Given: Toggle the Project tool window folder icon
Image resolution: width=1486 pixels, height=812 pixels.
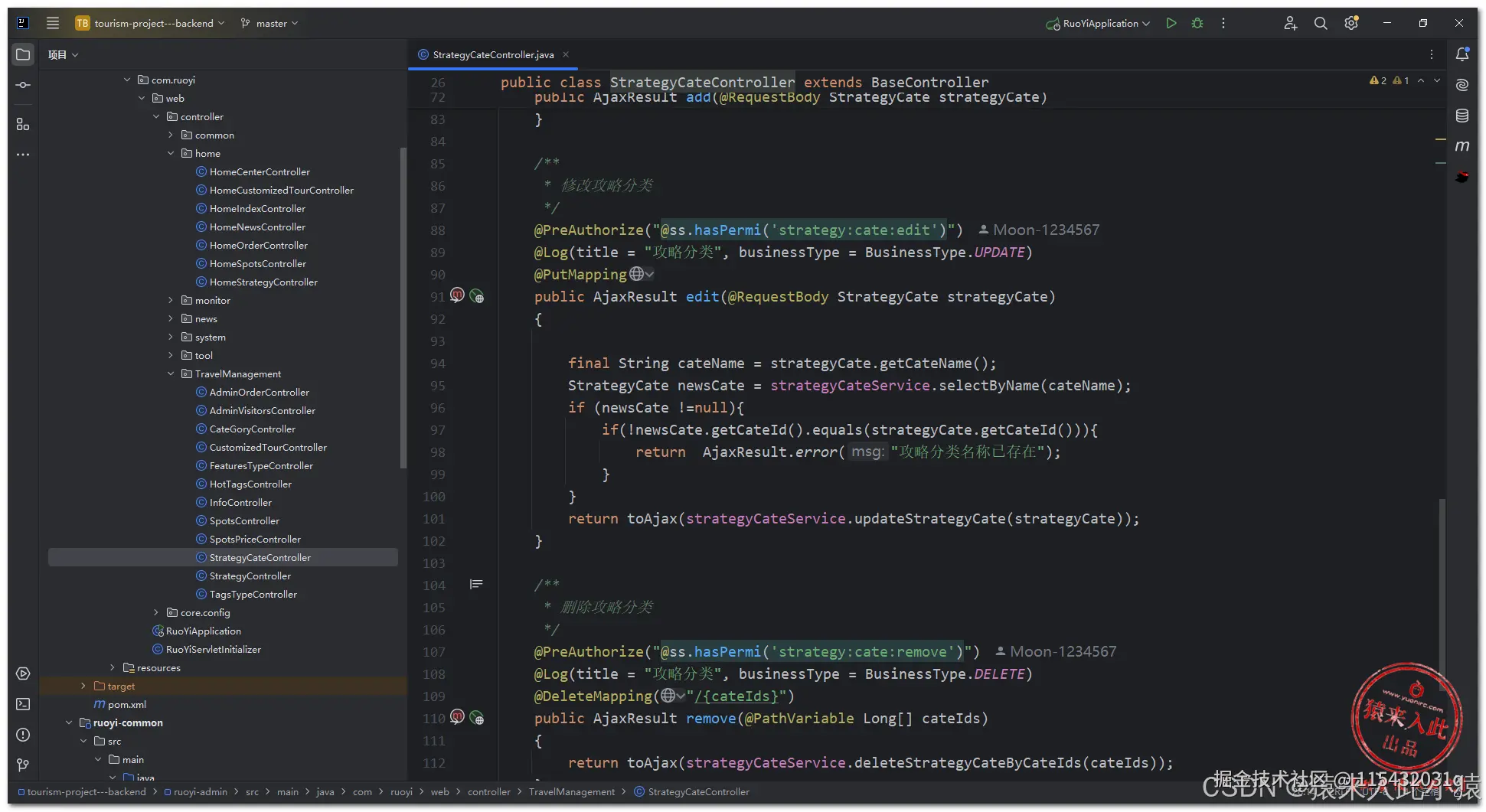Looking at the screenshot, I should point(23,54).
